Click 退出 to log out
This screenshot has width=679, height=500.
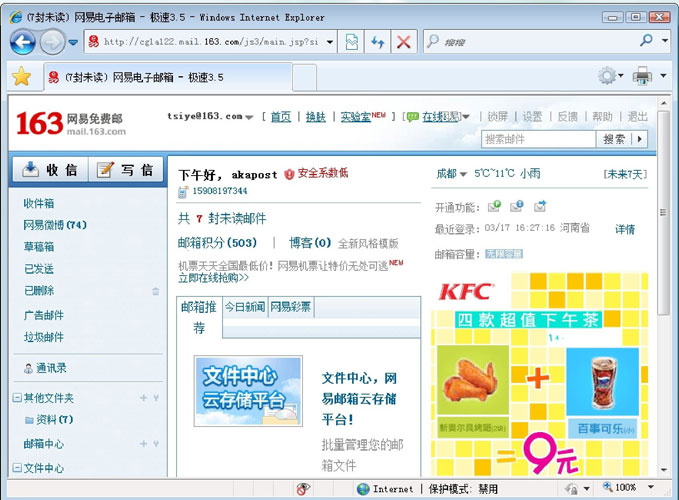tap(637, 116)
